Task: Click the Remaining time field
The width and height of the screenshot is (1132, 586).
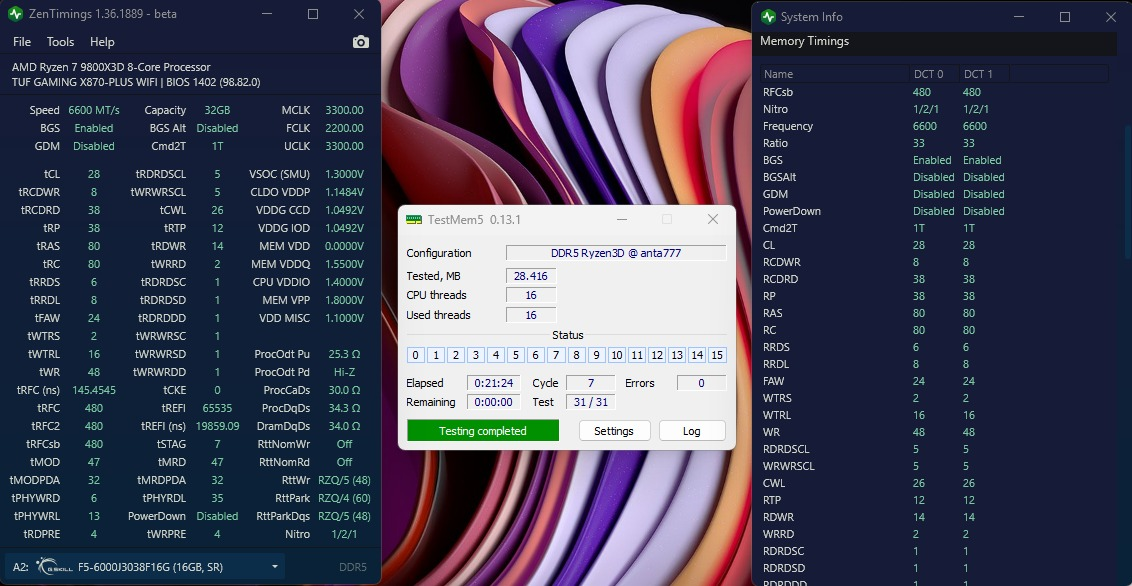Action: point(494,403)
